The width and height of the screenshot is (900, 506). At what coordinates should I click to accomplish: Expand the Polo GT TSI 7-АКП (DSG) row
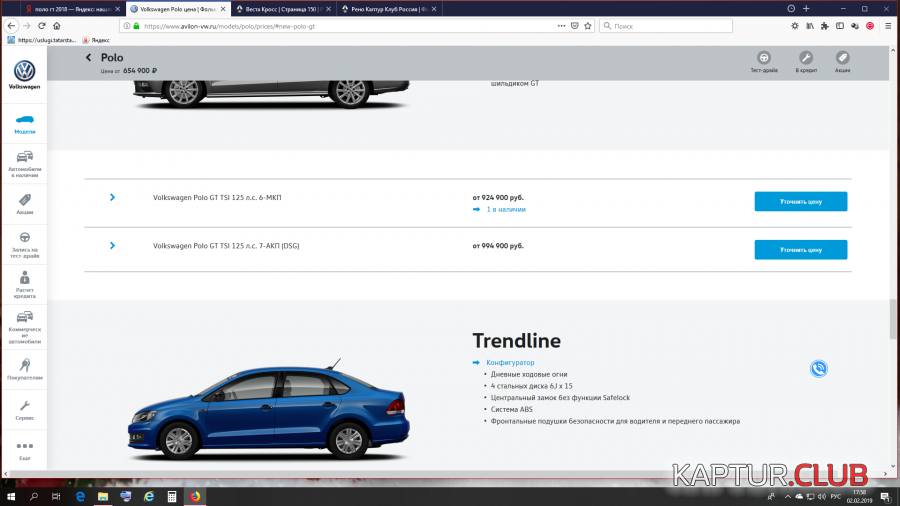pos(112,246)
